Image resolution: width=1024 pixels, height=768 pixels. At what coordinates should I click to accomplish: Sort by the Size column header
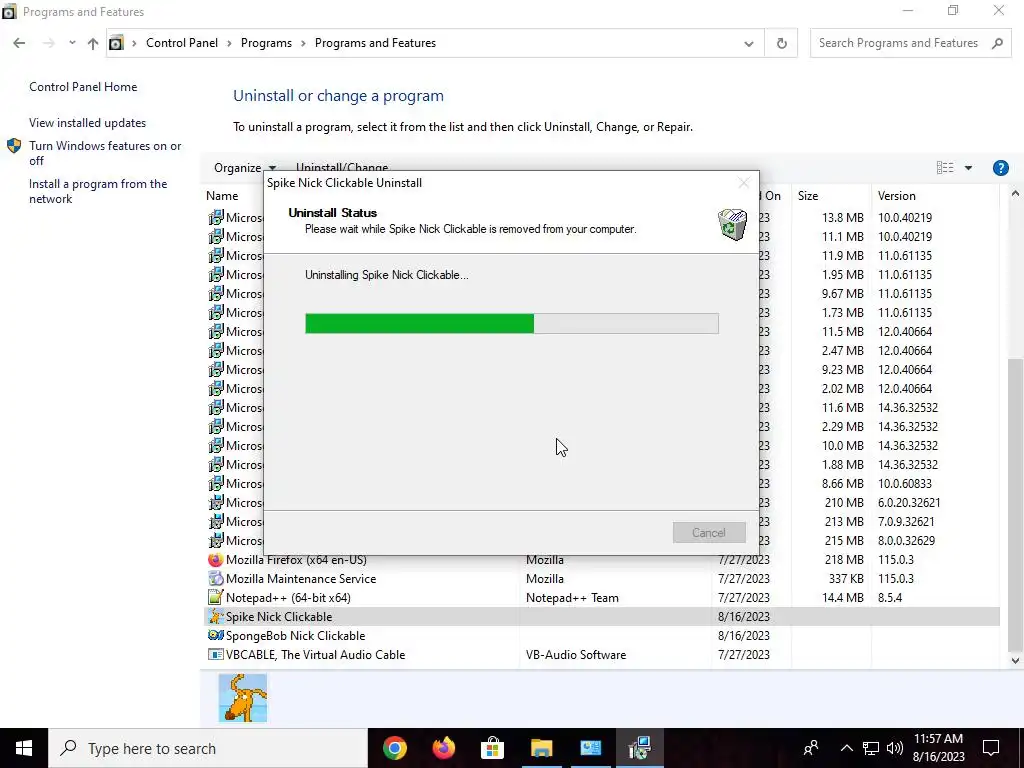pos(808,196)
